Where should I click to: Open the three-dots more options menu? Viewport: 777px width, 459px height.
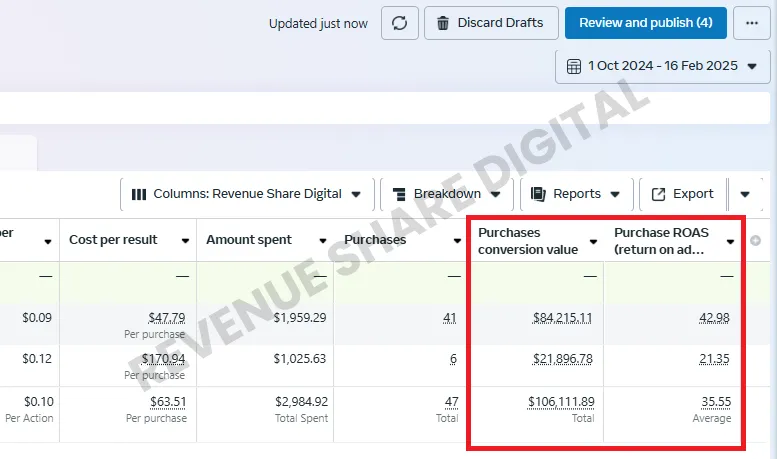pyautogui.click(x=752, y=23)
